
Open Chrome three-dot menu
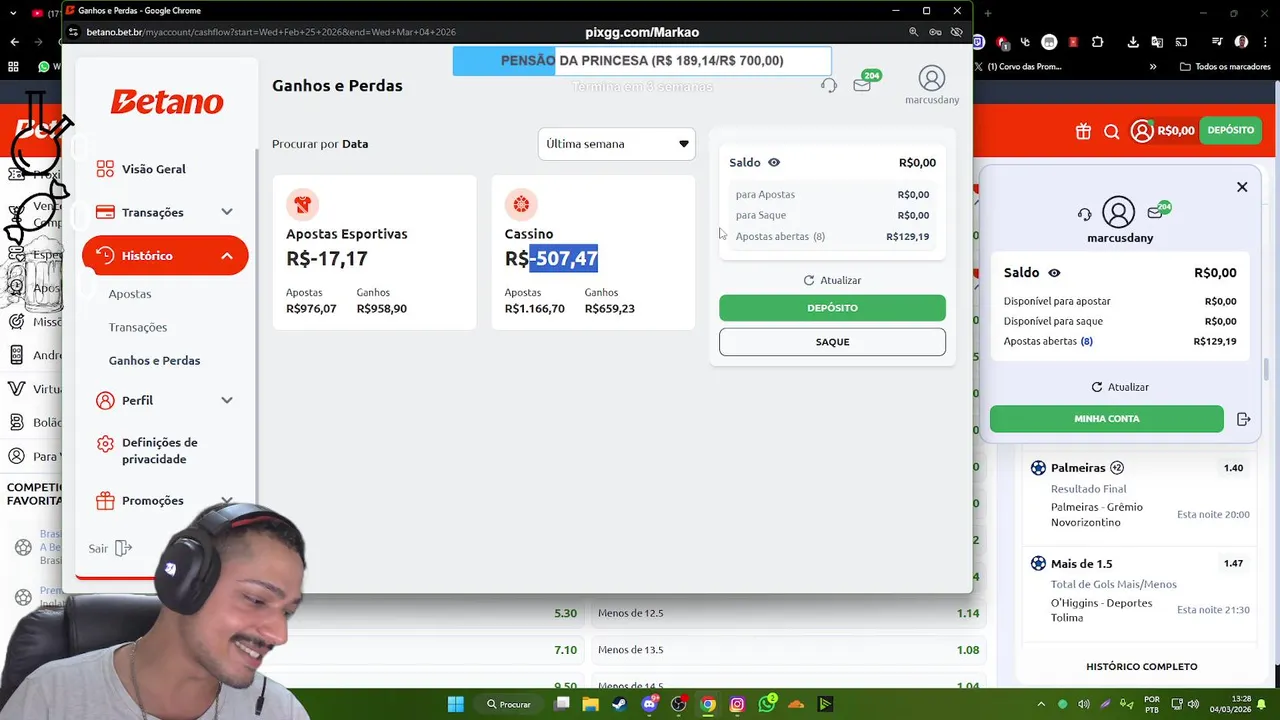pyautogui.click(x=1265, y=42)
